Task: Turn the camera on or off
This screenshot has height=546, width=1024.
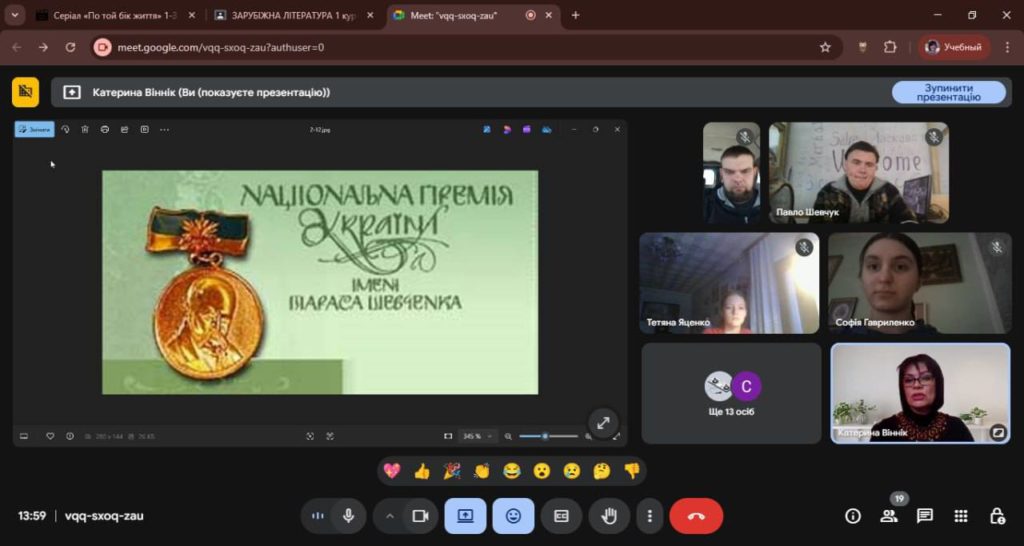Action: click(421, 516)
